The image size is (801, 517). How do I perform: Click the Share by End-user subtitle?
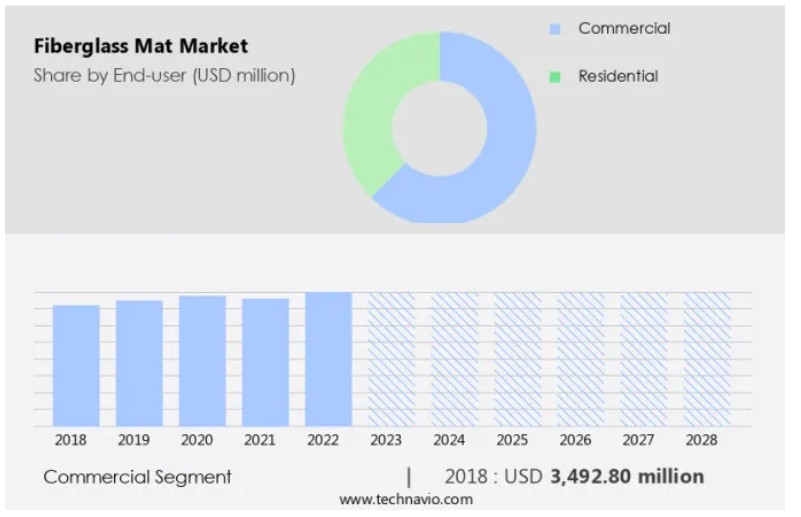(x=164, y=76)
